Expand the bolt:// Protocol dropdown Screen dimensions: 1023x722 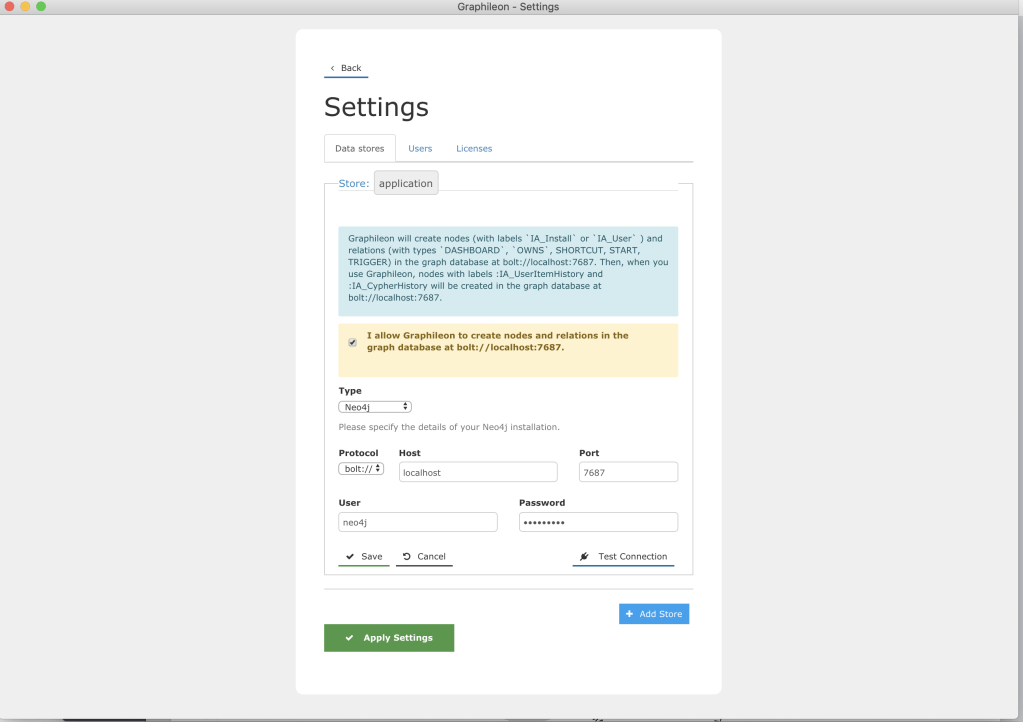pyautogui.click(x=361, y=469)
